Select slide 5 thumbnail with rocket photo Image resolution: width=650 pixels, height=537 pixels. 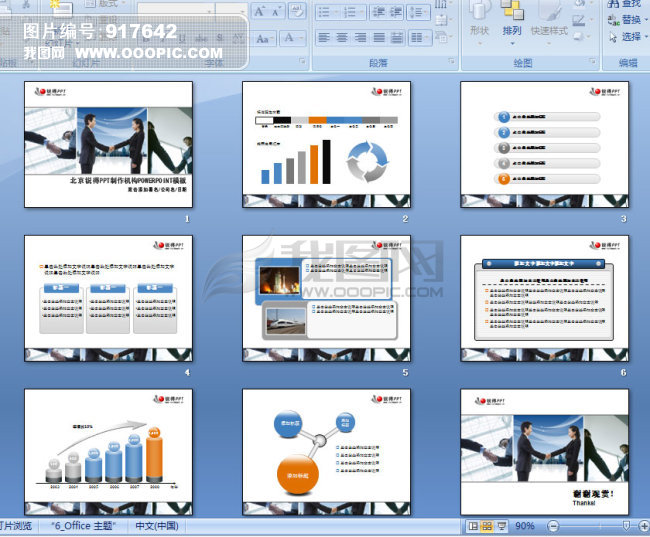point(326,298)
